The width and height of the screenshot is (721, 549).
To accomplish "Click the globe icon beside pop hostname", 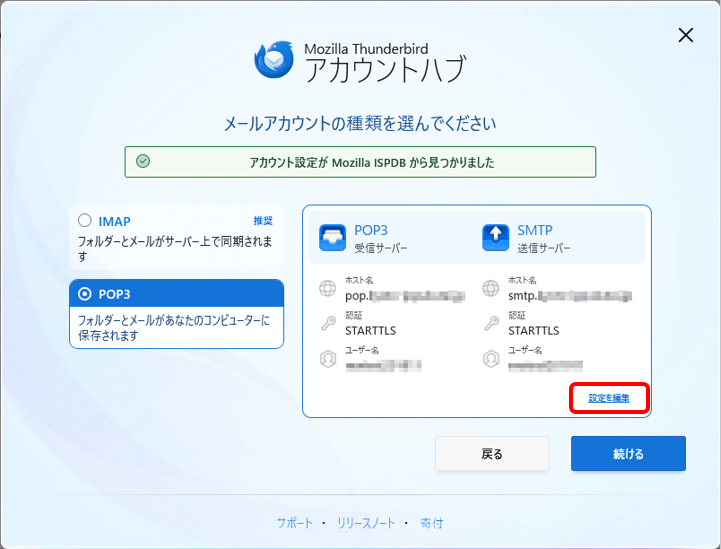I will point(327,288).
